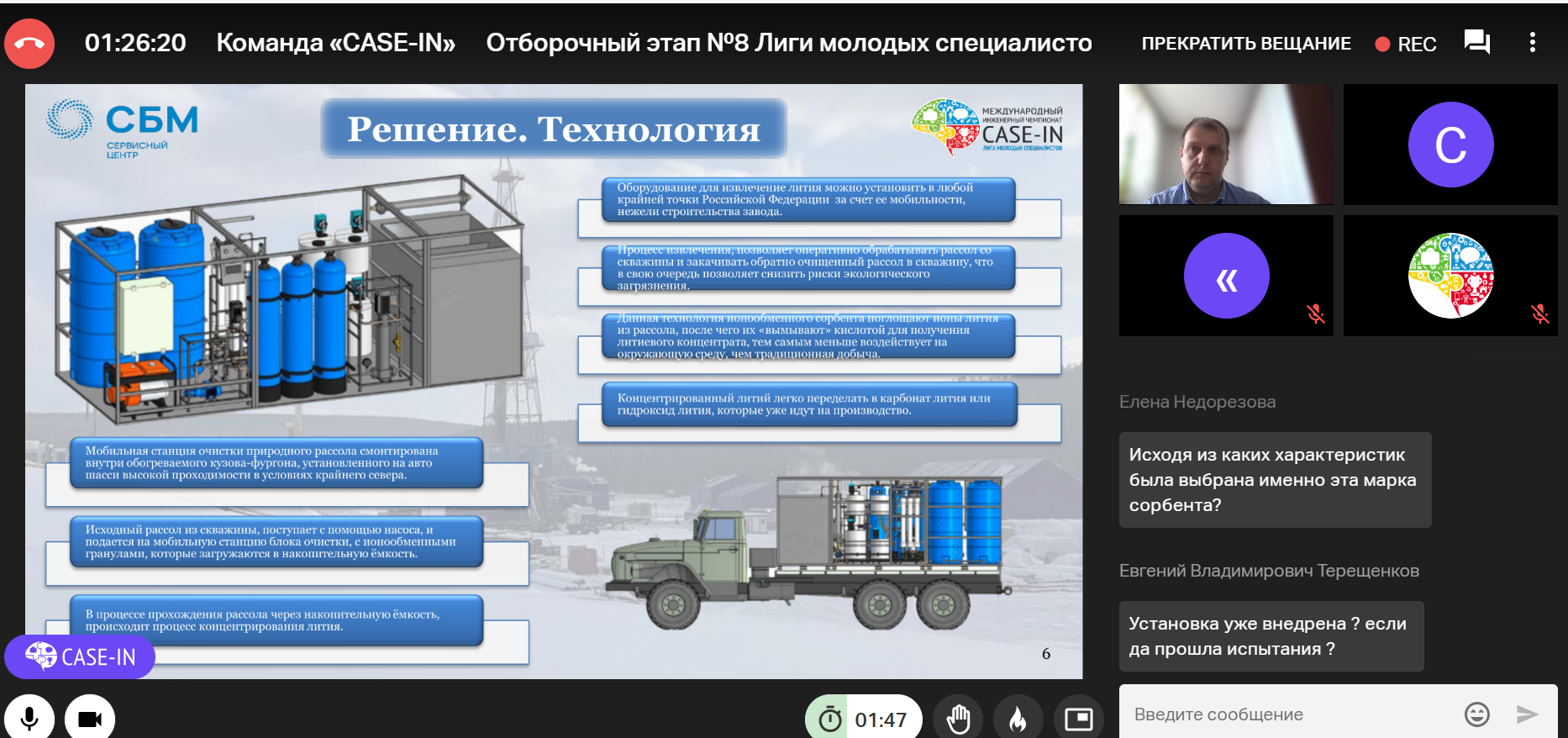Click slide heading Решение. Технология
Screen dimensions: 1568x738
pyautogui.click(x=554, y=129)
